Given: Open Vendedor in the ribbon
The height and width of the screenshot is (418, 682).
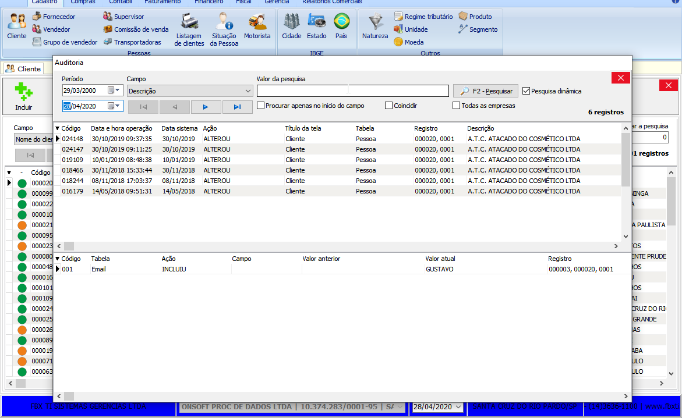Looking at the screenshot, I should (51, 29).
